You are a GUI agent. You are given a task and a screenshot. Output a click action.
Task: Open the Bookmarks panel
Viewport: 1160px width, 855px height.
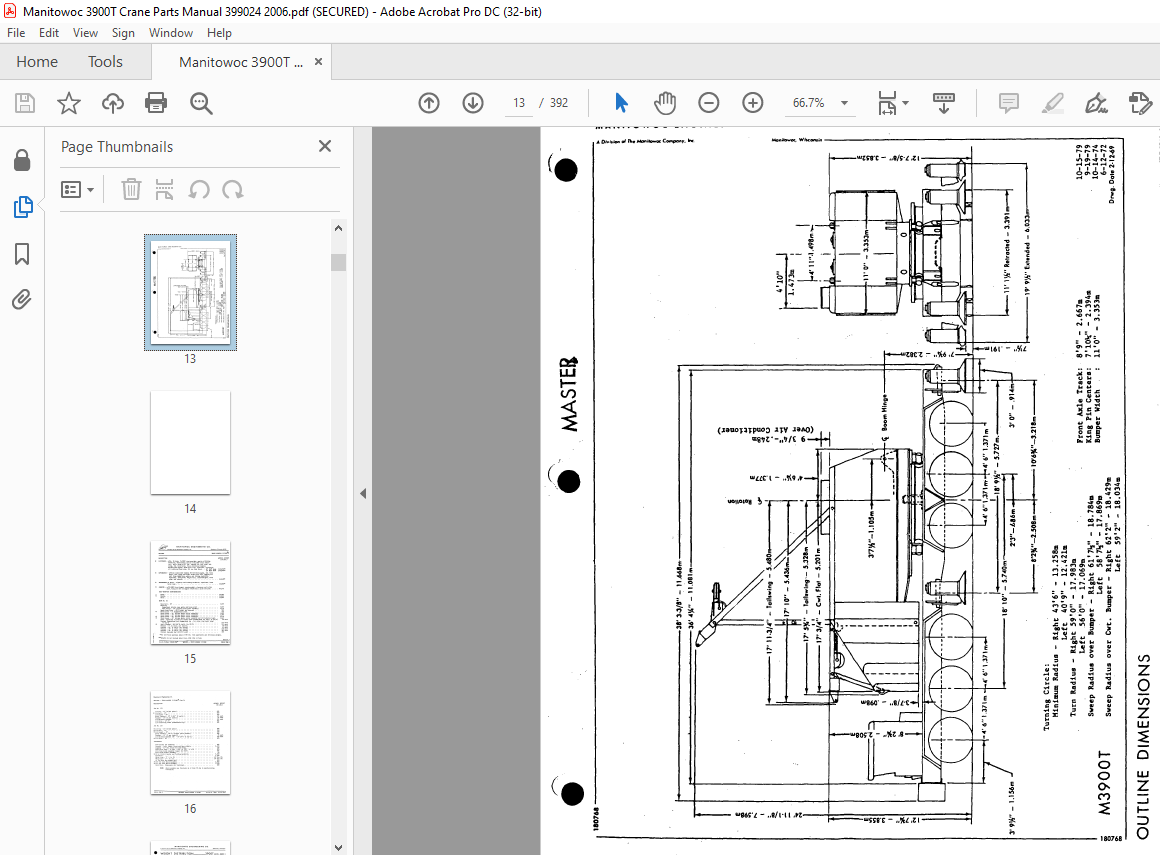tap(22, 254)
